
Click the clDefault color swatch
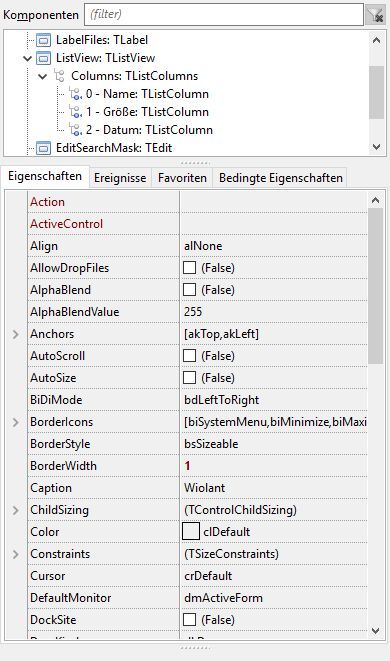pyautogui.click(x=191, y=532)
